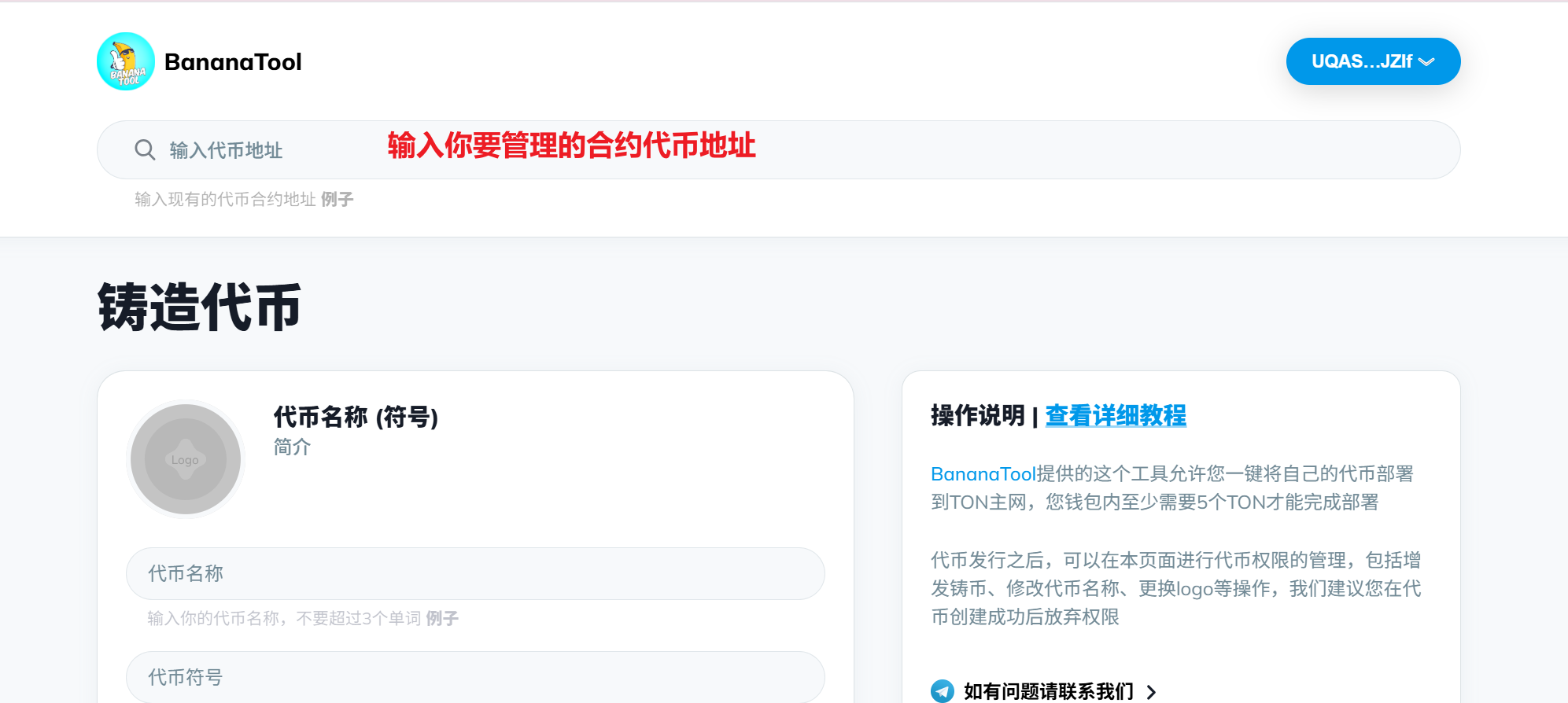Select the 代币符号 input field
Screen dimensions: 1568x703
[x=475, y=677]
